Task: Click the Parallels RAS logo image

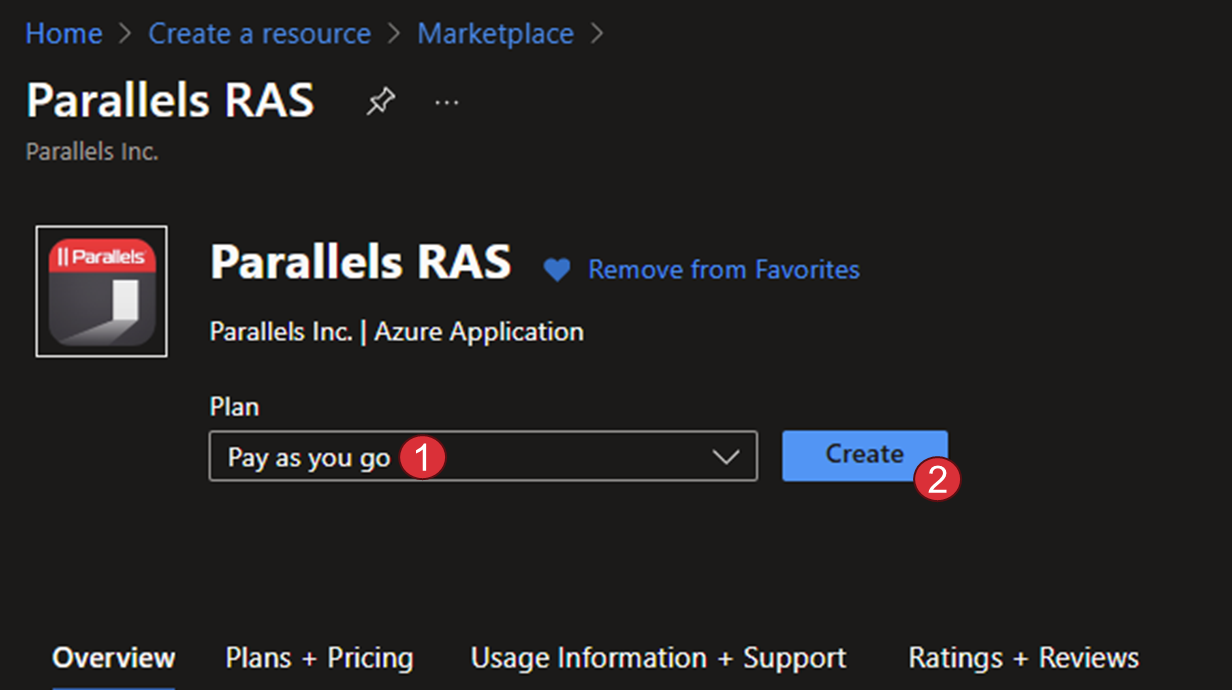Action: pos(101,291)
